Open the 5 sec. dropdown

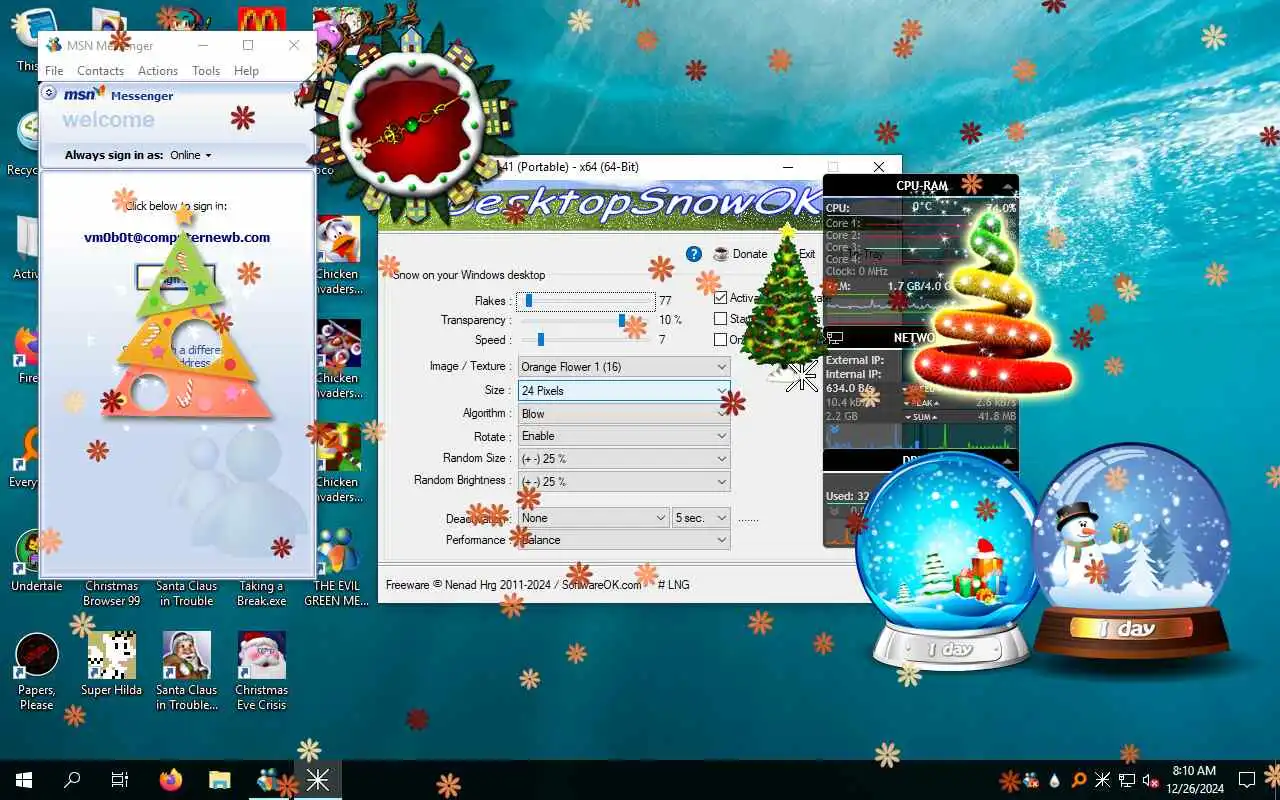701,518
